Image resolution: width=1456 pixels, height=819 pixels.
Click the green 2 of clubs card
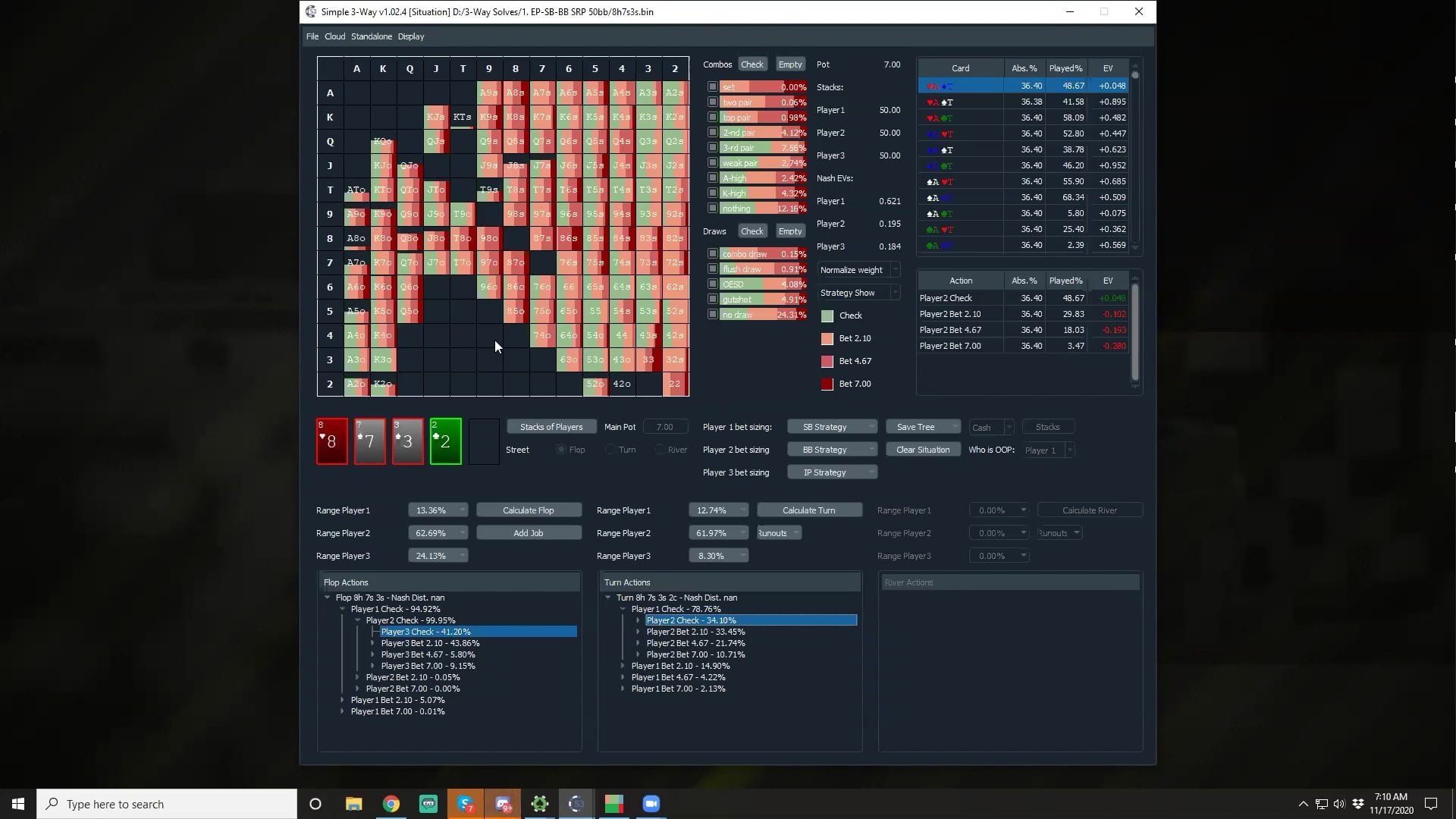tap(445, 441)
